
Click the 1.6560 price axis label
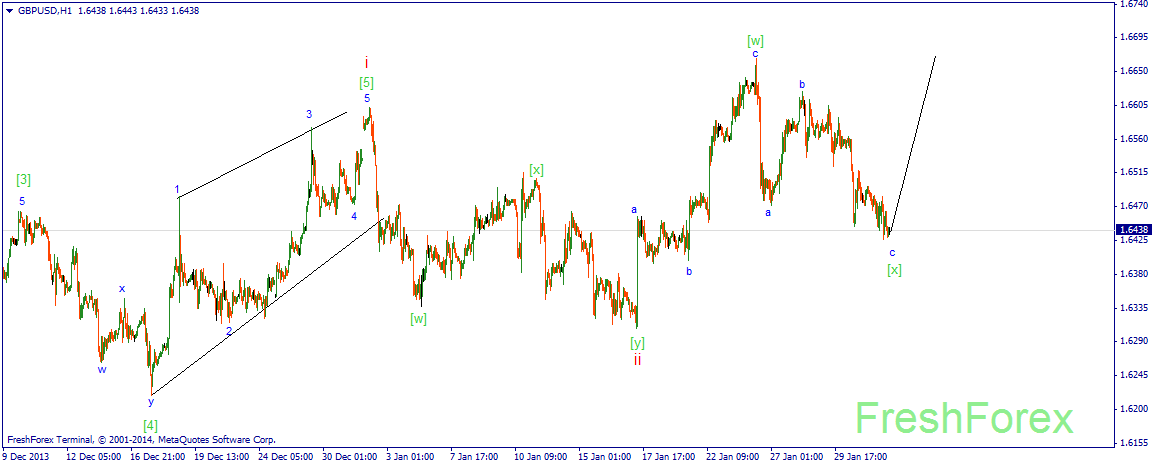pos(1134,138)
